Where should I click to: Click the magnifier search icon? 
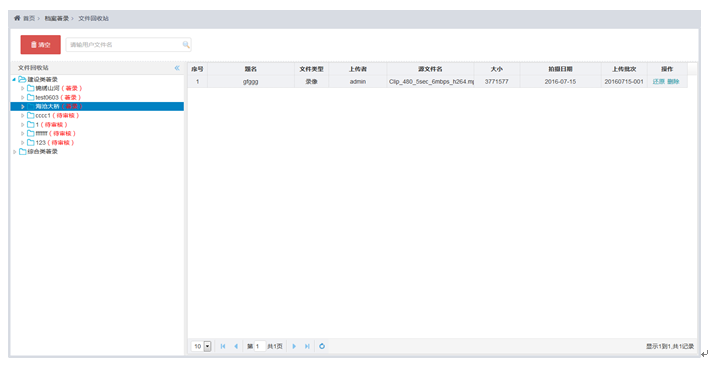[186, 44]
